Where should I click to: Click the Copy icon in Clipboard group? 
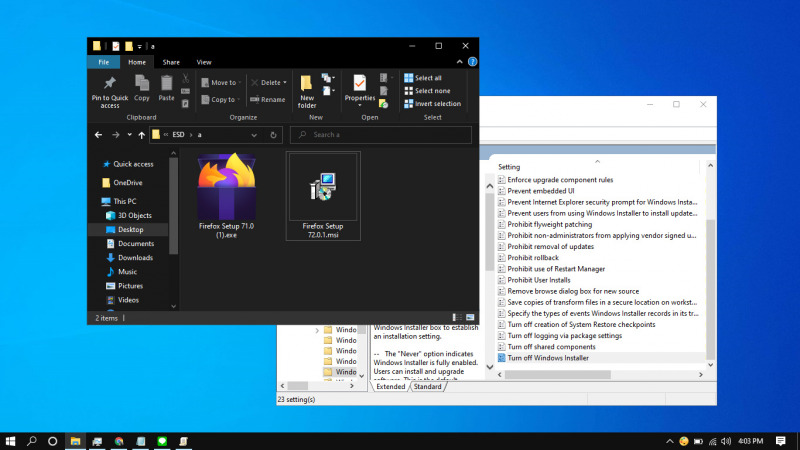click(x=142, y=83)
